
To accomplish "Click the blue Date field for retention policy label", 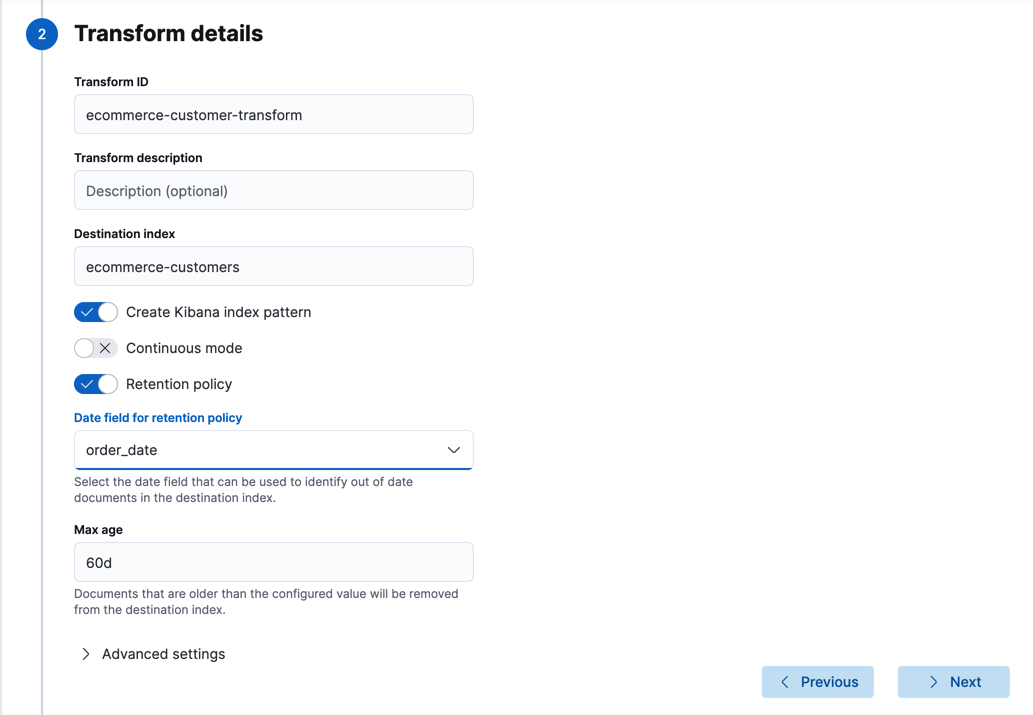I will [157, 417].
